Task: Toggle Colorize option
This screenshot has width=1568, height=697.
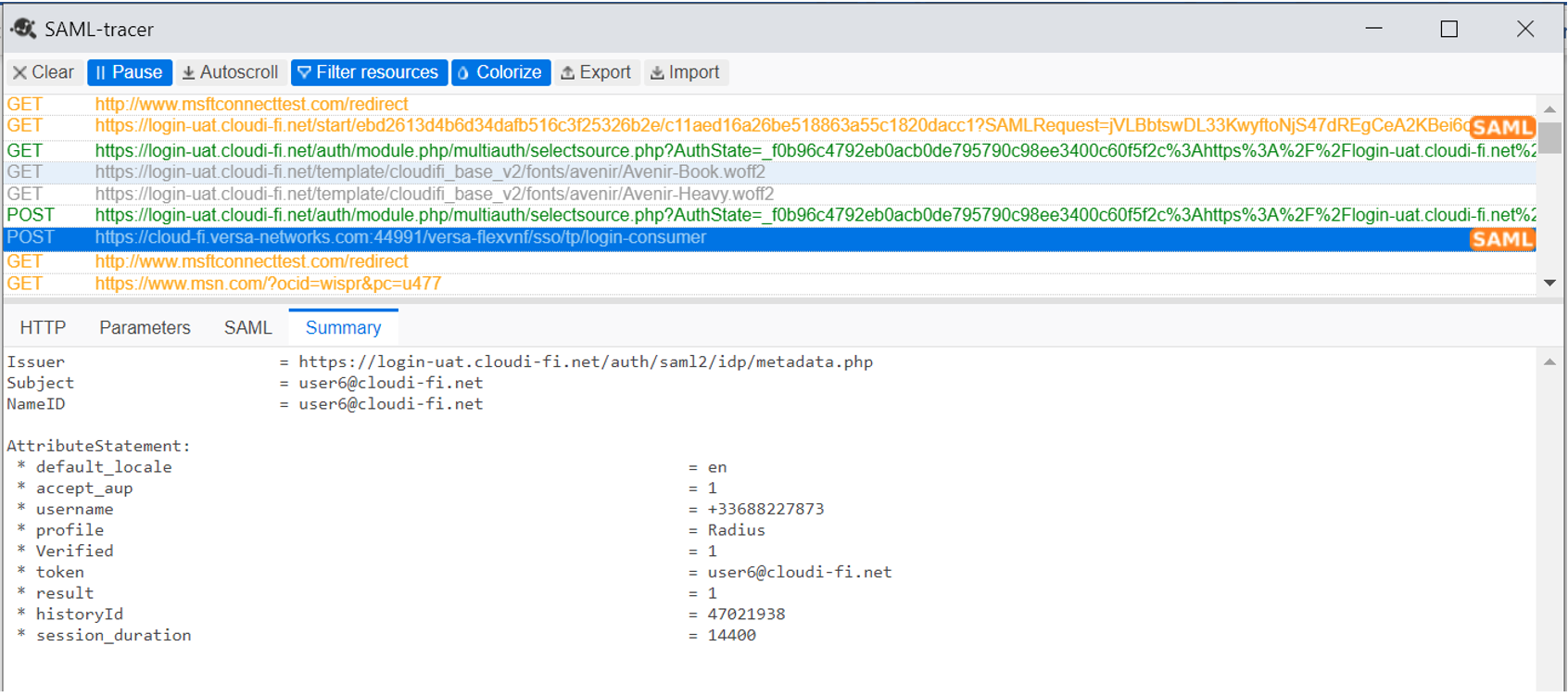Action: (500, 72)
